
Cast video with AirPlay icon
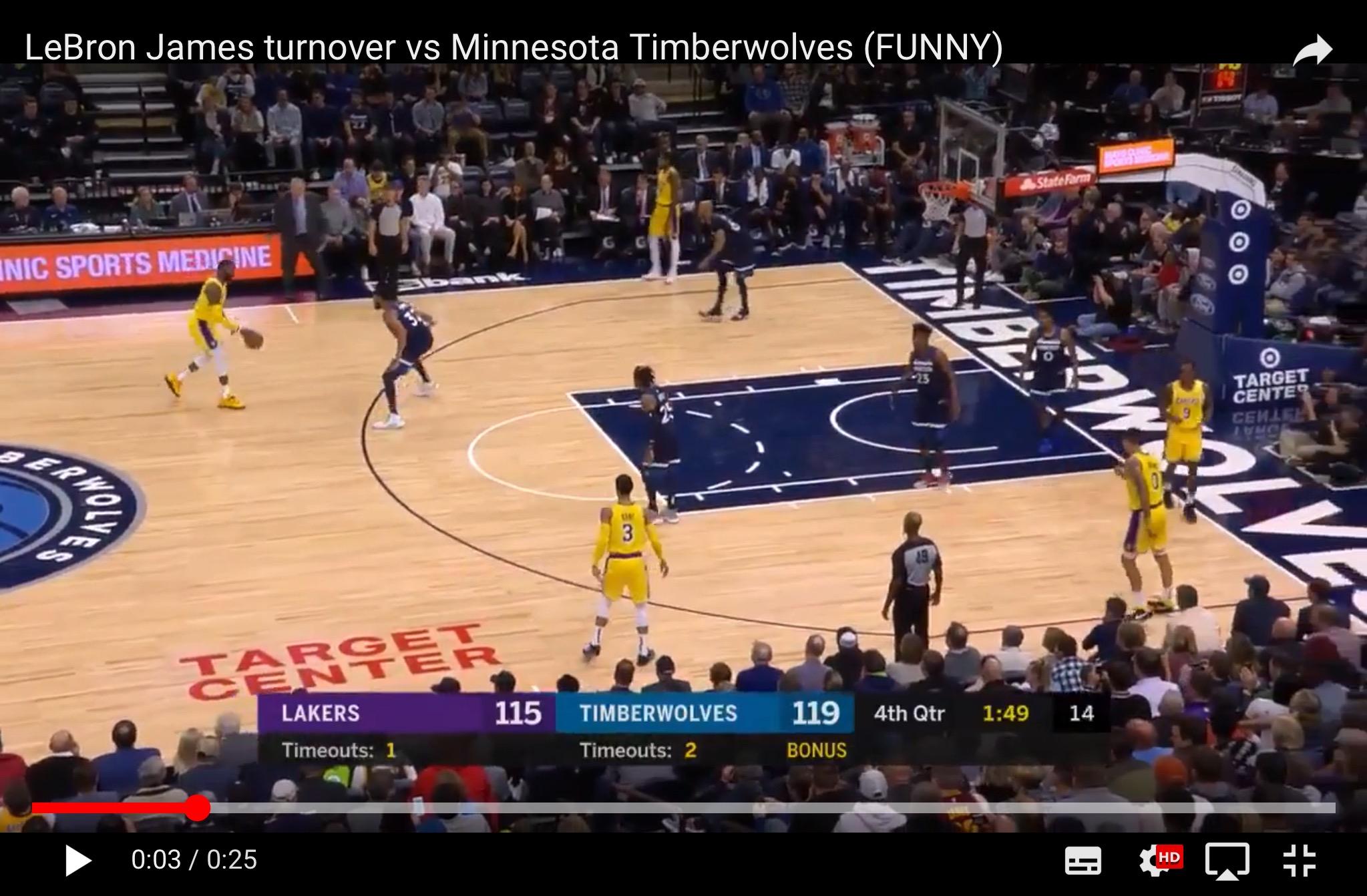click(x=1227, y=861)
